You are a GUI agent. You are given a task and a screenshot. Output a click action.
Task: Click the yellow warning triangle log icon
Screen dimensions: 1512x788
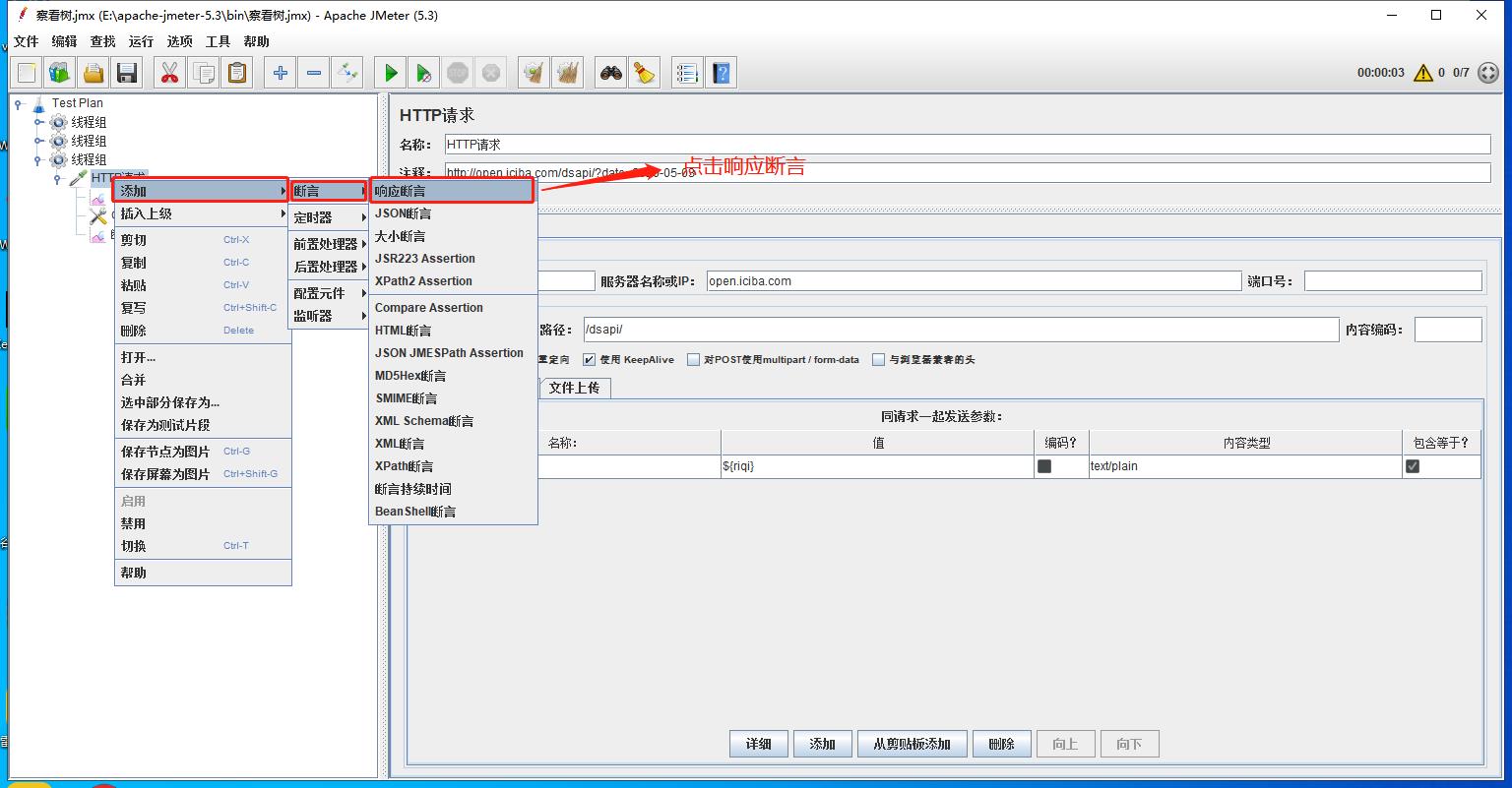(x=1422, y=73)
